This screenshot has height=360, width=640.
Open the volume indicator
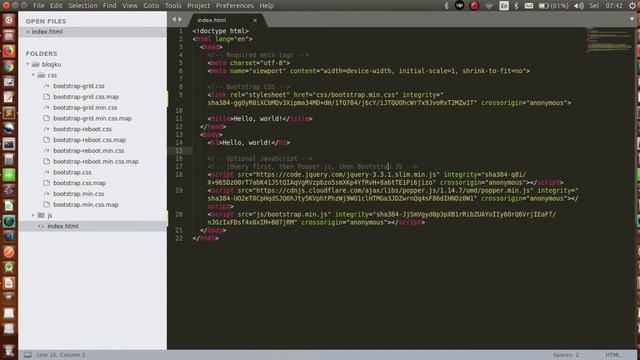point(579,6)
